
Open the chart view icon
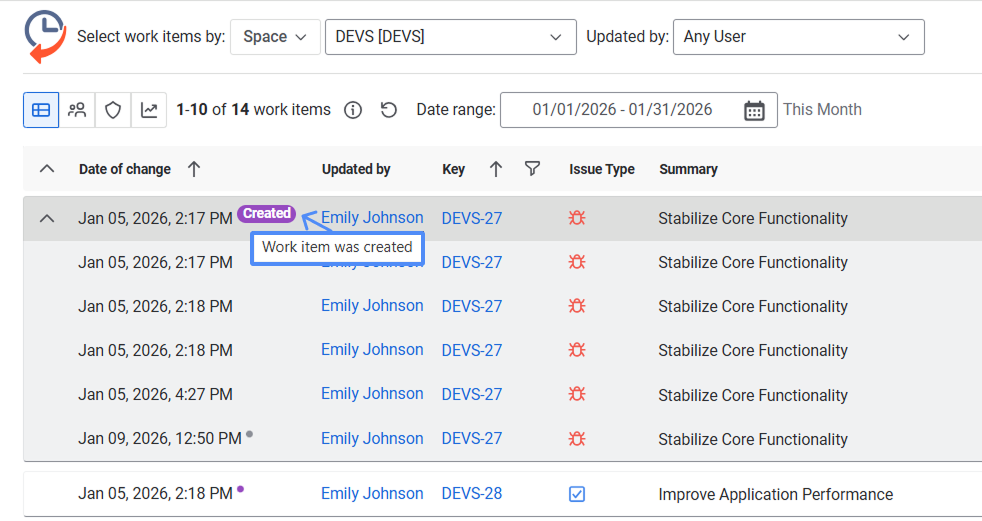[149, 110]
